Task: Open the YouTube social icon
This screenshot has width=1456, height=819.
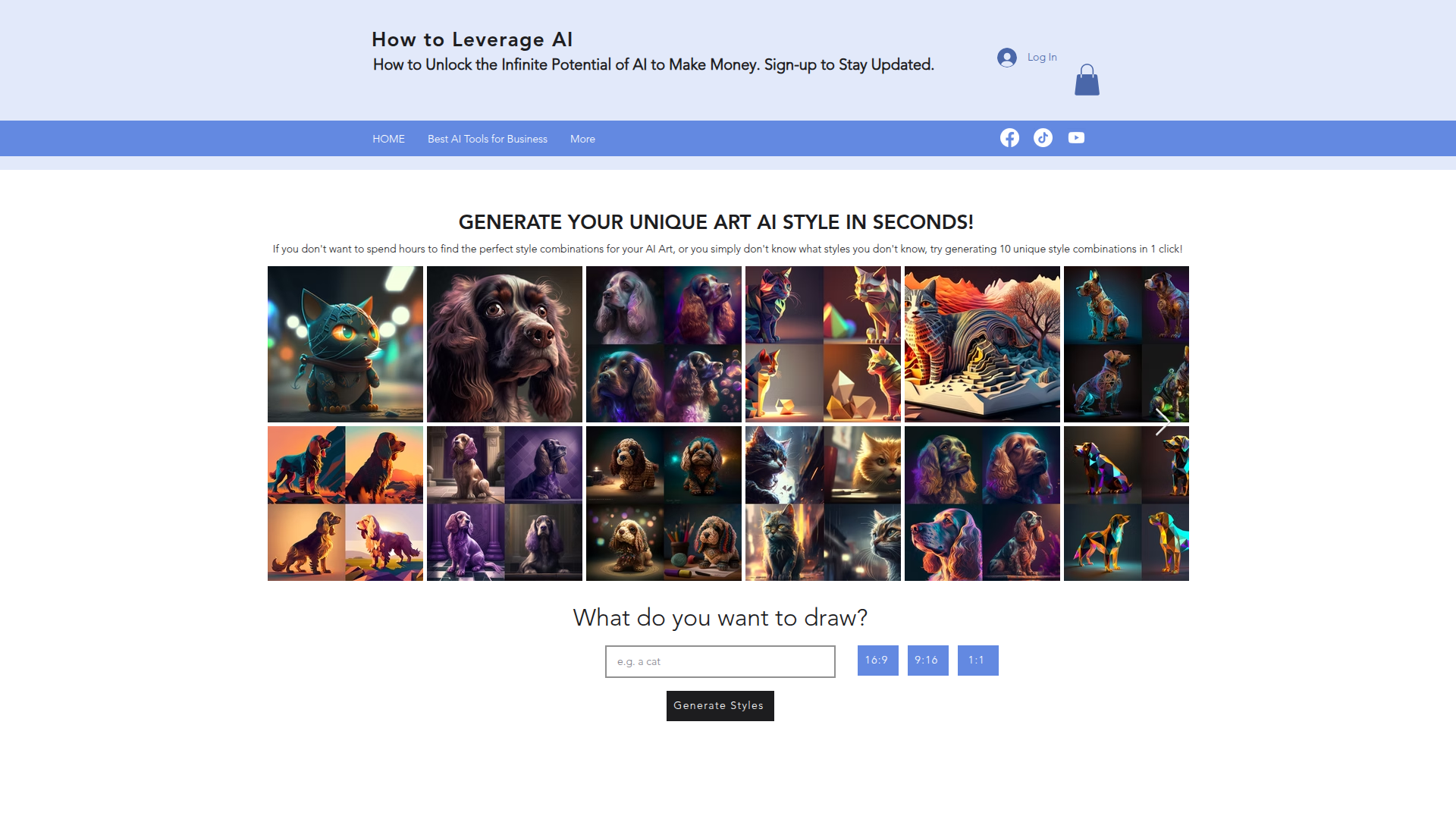Action: [1076, 138]
